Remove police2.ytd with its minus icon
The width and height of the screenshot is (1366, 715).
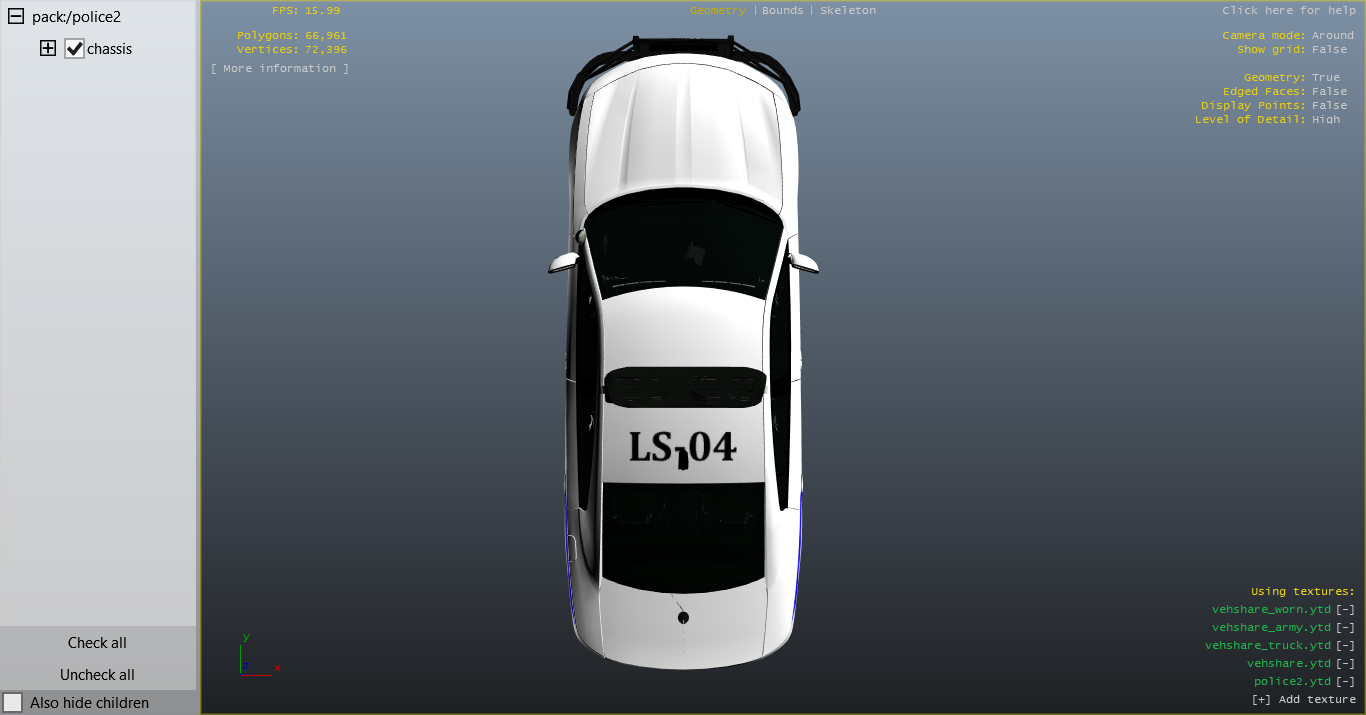(1345, 681)
